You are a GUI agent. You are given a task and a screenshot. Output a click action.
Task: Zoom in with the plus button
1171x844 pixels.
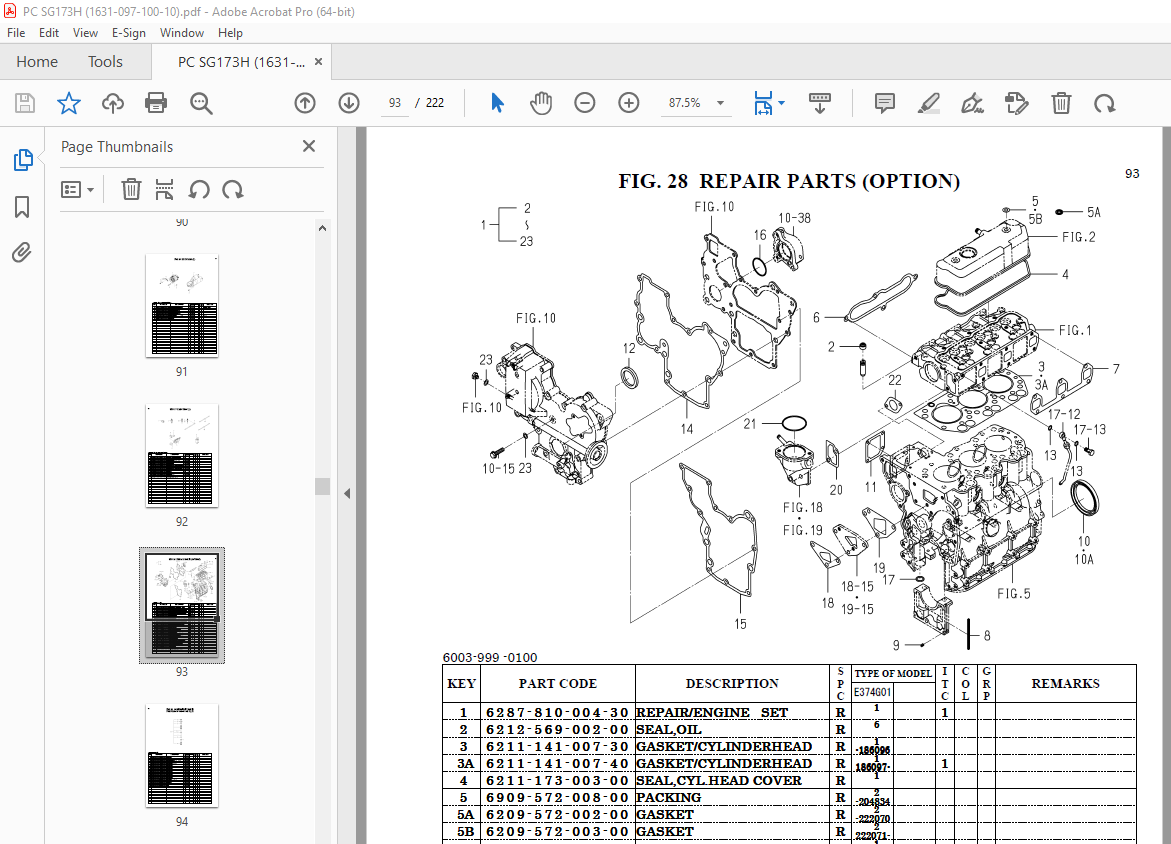[x=629, y=103]
